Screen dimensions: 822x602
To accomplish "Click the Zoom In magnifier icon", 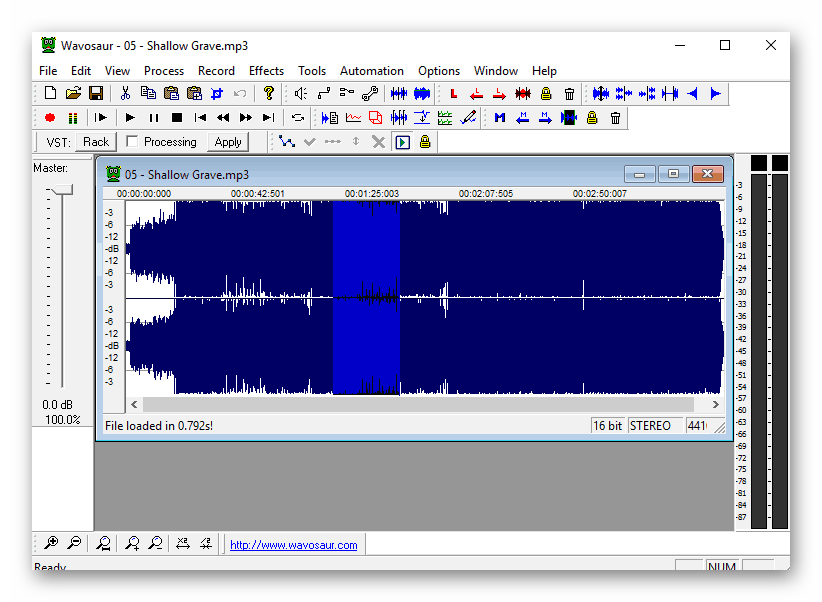I will (51, 544).
